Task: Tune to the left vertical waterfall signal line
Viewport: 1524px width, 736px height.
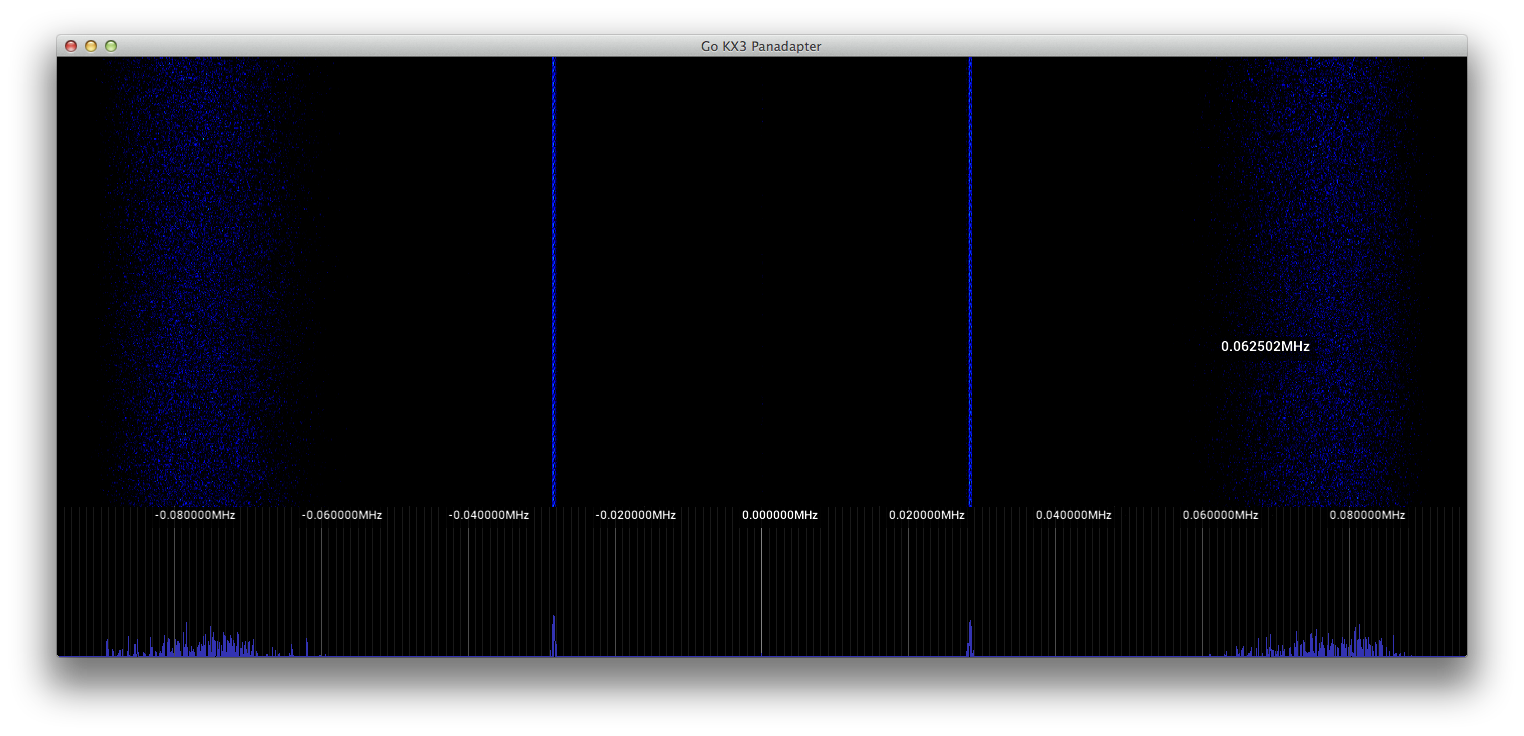Action: click(x=553, y=280)
